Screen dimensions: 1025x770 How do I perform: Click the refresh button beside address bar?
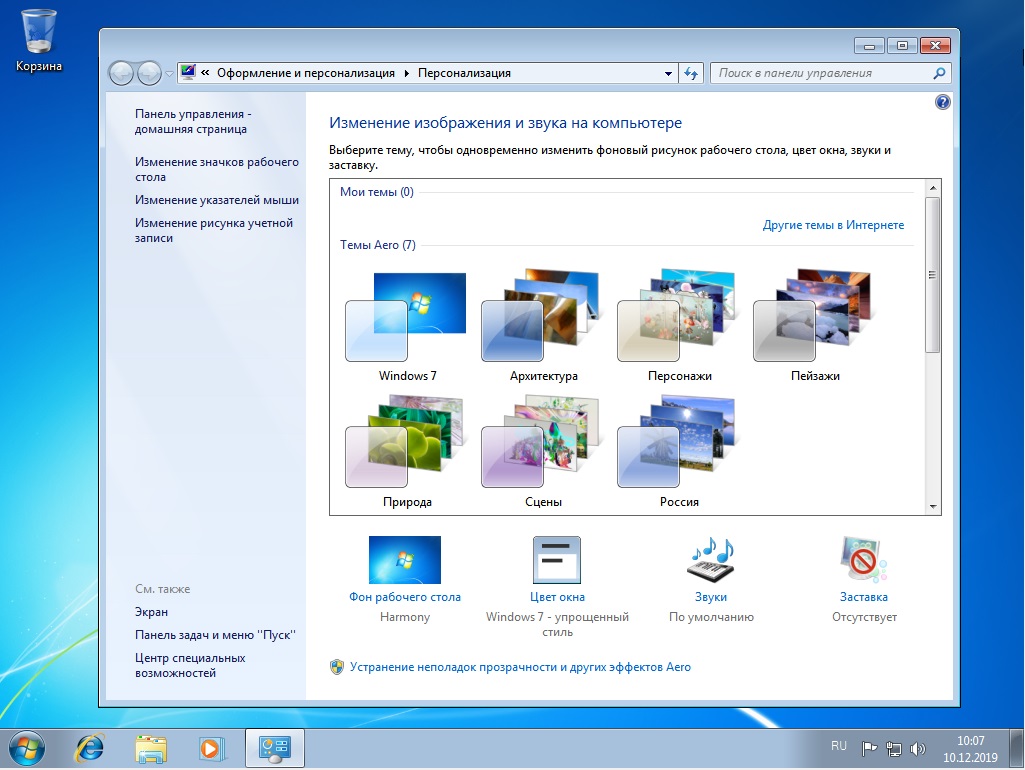(x=691, y=73)
